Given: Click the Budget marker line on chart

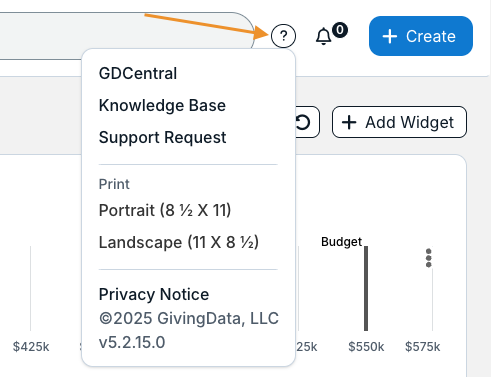Looking at the screenshot, I should click(366, 288).
